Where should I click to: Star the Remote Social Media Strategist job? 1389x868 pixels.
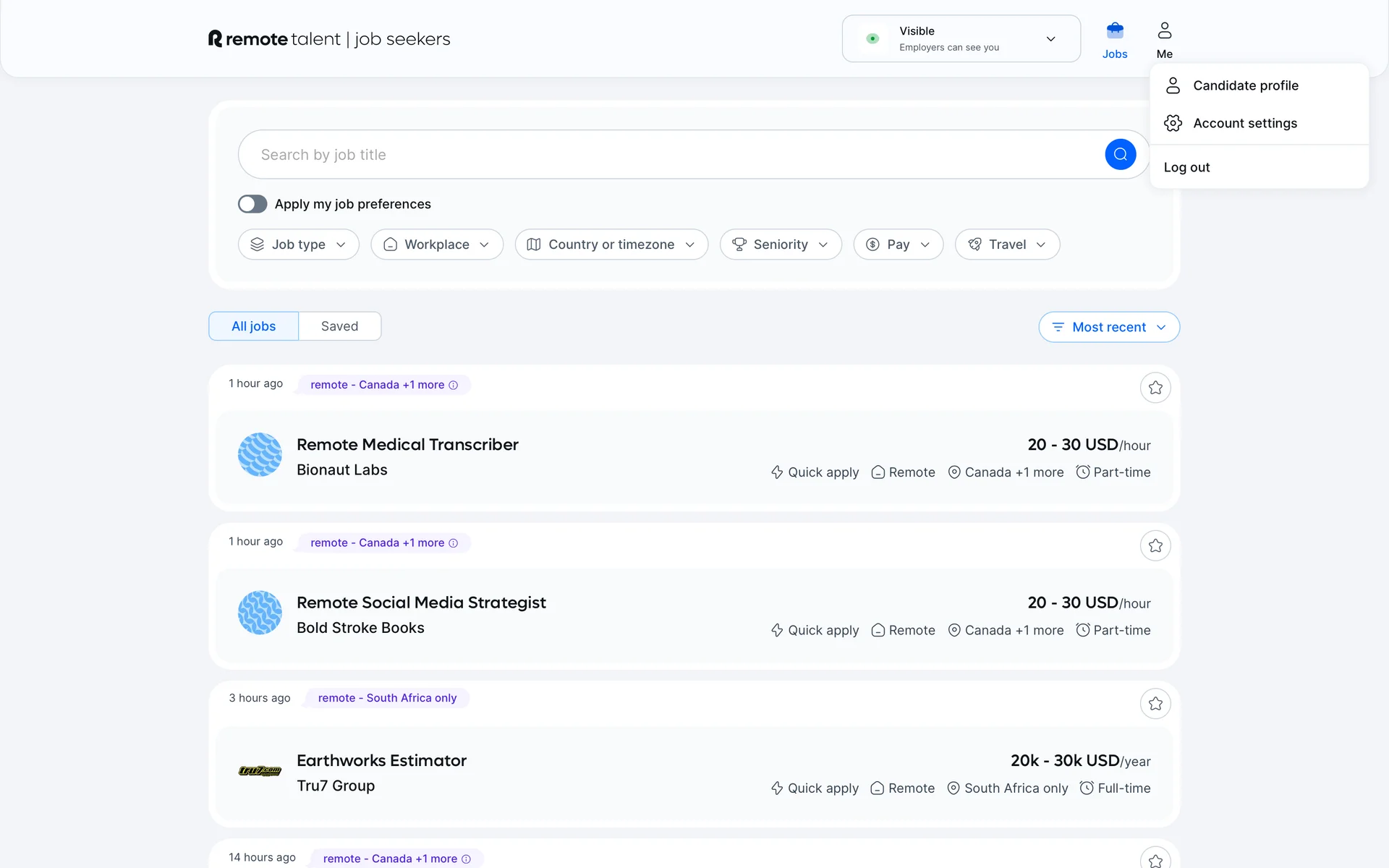[x=1155, y=545]
